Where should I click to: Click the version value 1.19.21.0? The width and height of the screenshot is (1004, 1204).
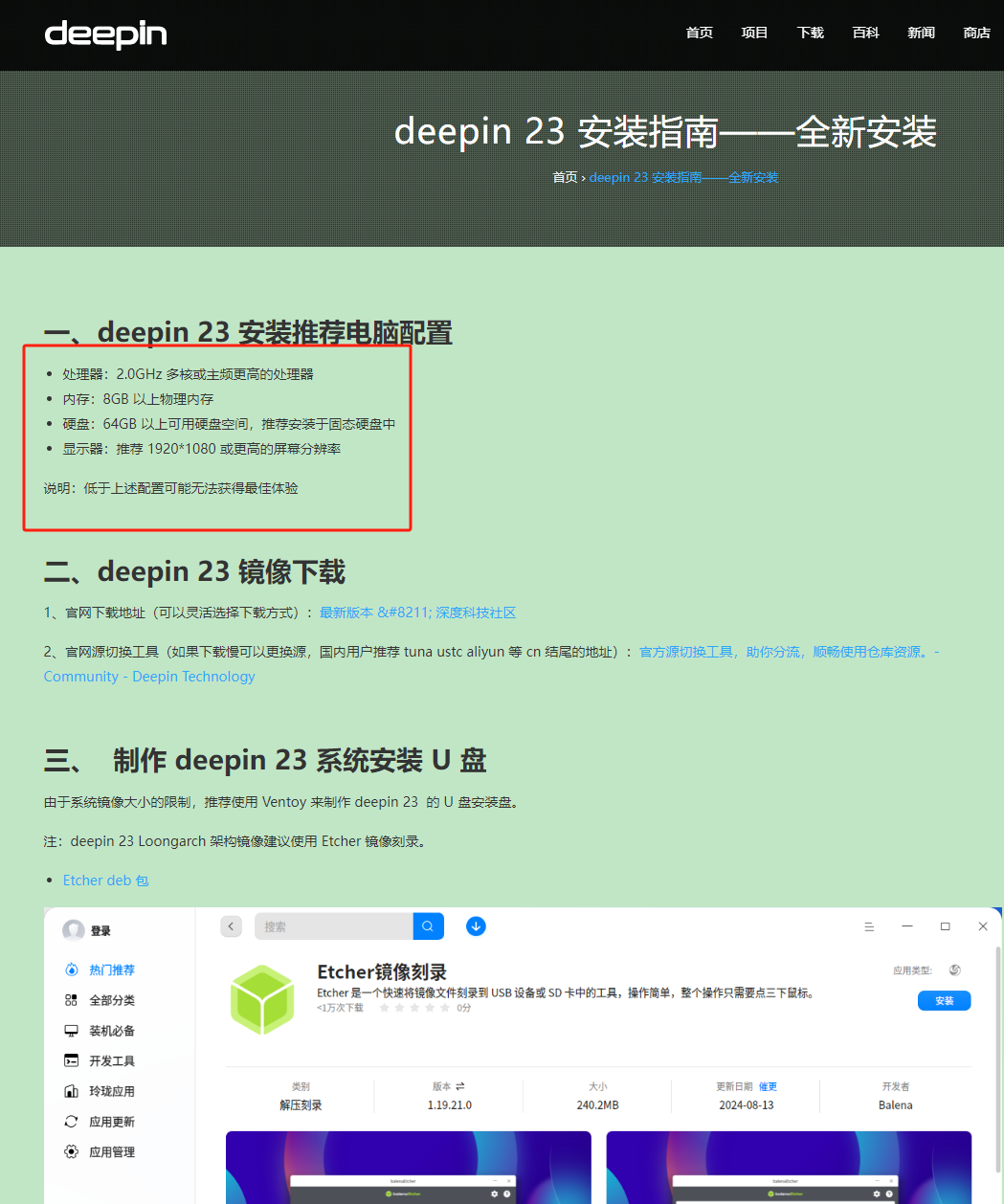click(450, 1105)
